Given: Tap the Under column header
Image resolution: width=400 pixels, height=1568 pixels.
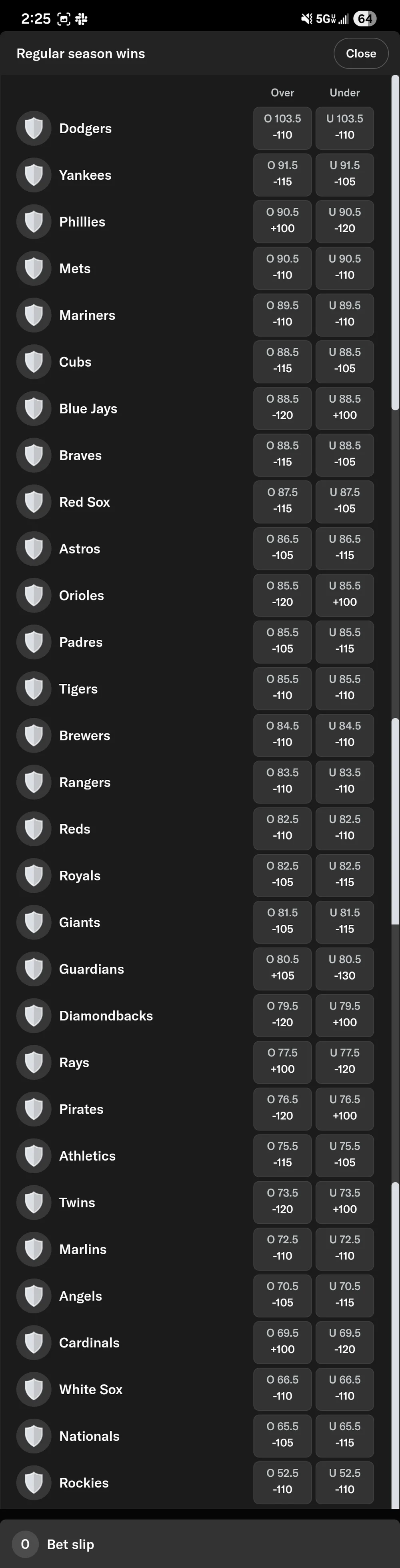Looking at the screenshot, I should click(345, 92).
